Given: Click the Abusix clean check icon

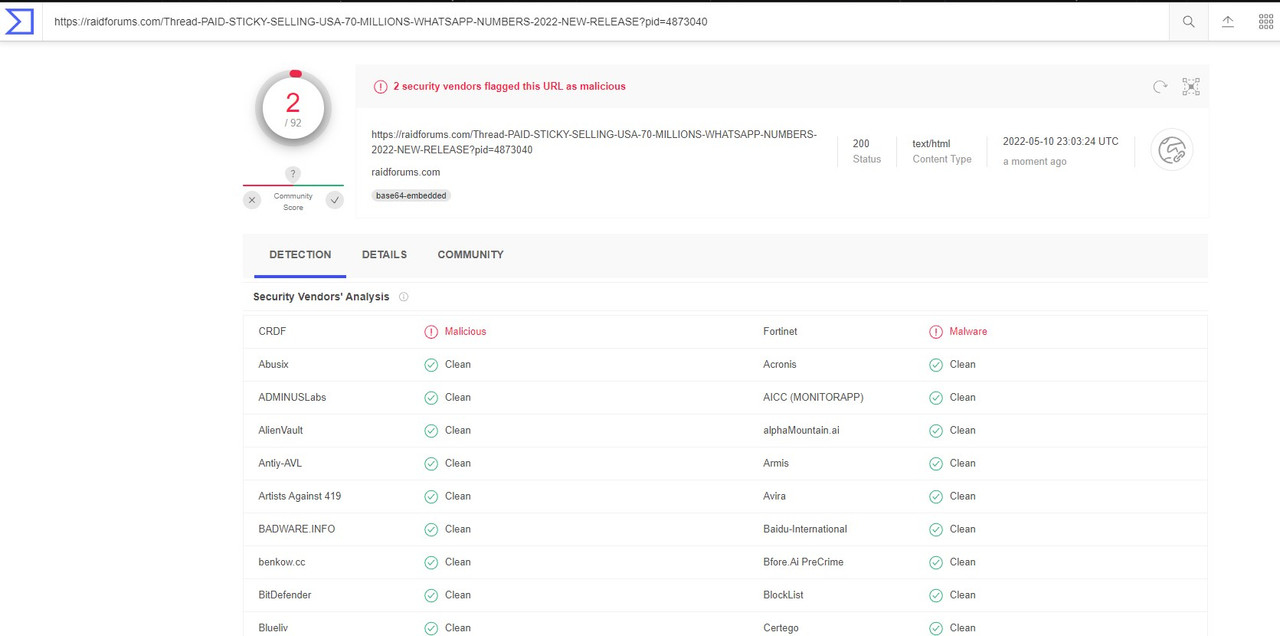Looking at the screenshot, I should (x=431, y=365).
